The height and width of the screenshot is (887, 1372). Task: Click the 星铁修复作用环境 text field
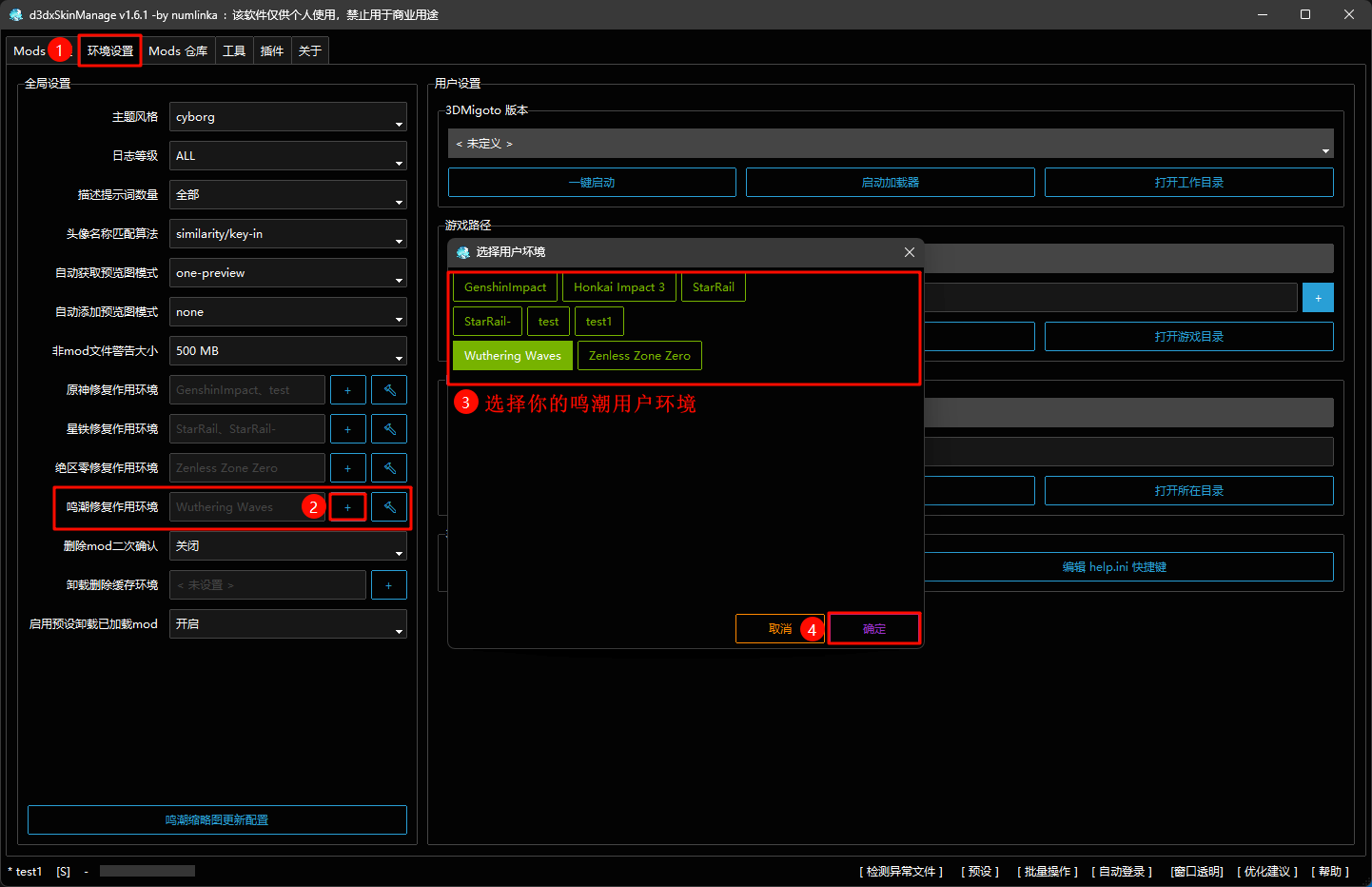coord(247,429)
